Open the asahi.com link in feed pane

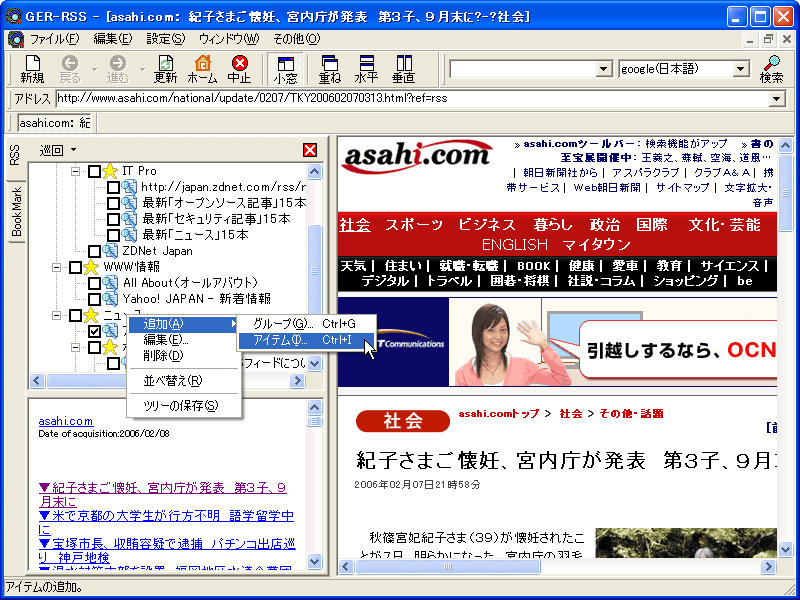(66, 421)
